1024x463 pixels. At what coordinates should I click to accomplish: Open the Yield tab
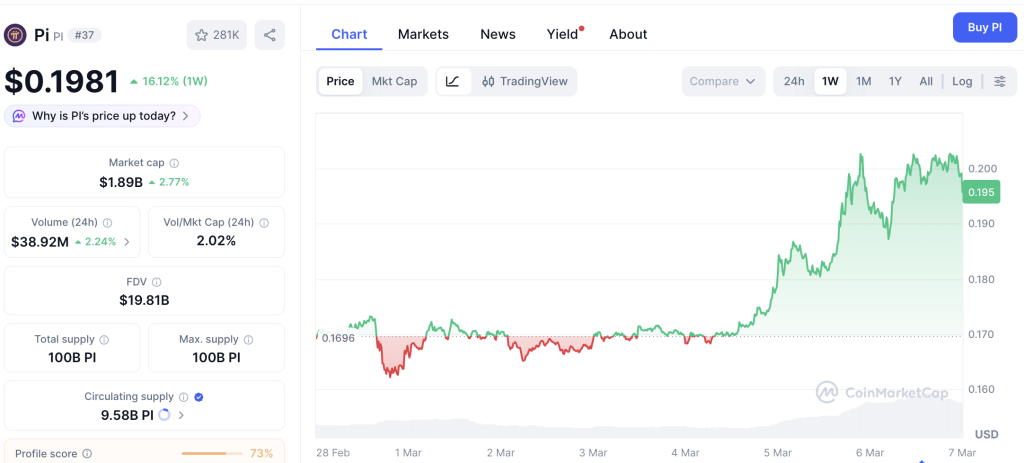tap(562, 35)
